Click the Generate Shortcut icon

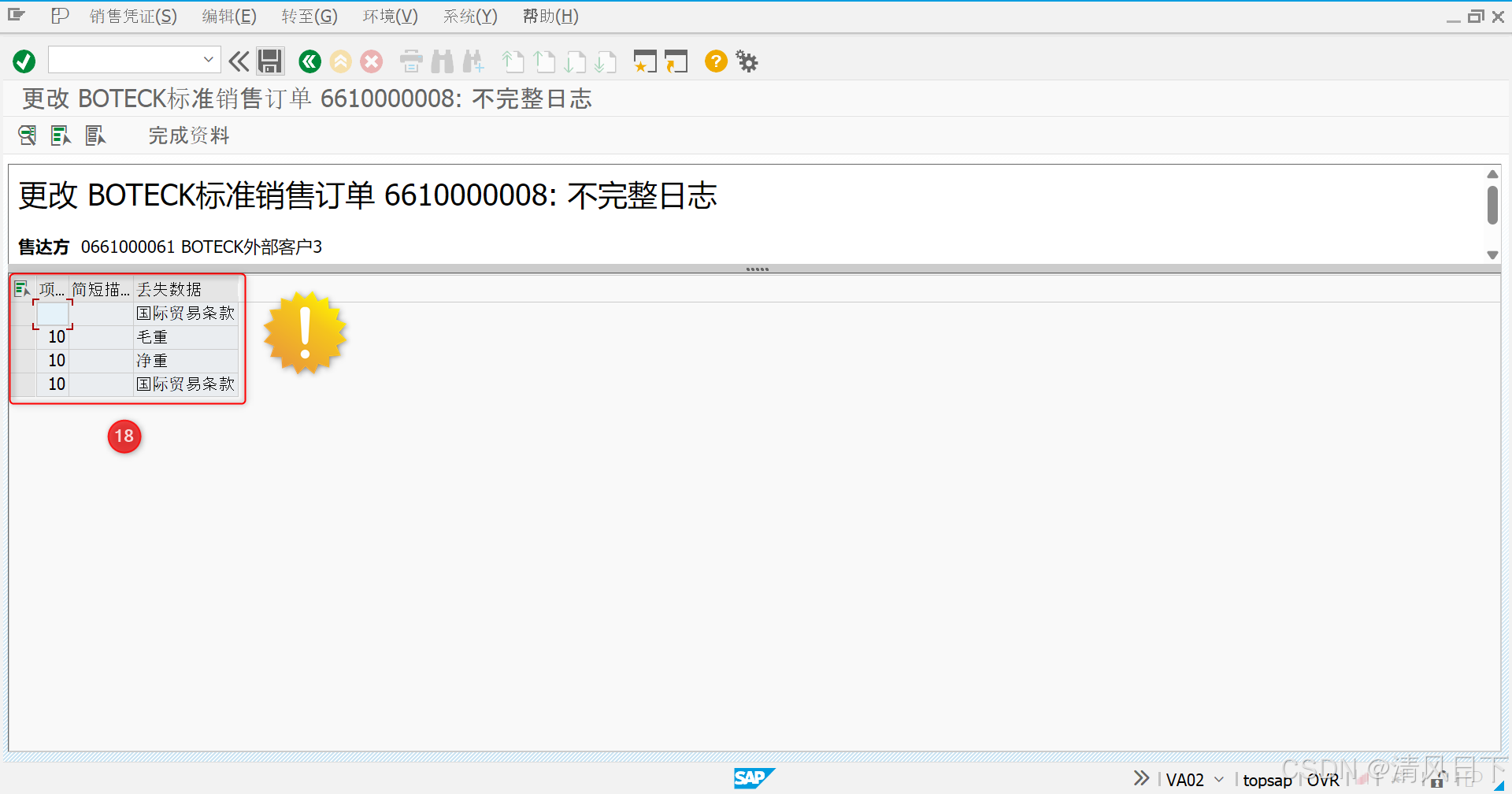tap(676, 61)
